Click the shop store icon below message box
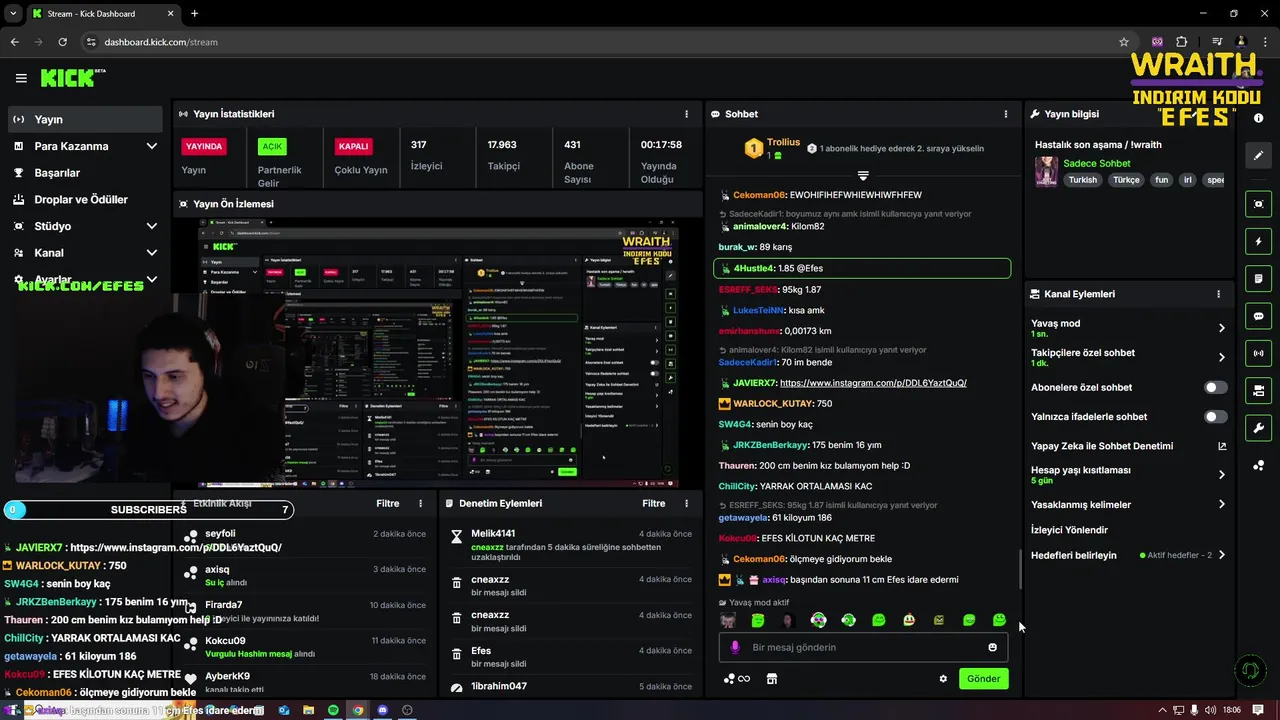This screenshot has width=1280, height=720. (x=771, y=678)
